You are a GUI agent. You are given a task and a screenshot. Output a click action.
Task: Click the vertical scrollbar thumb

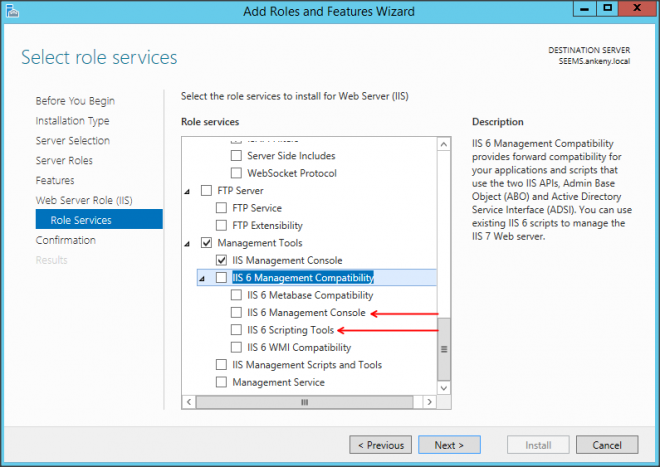tap(444, 349)
